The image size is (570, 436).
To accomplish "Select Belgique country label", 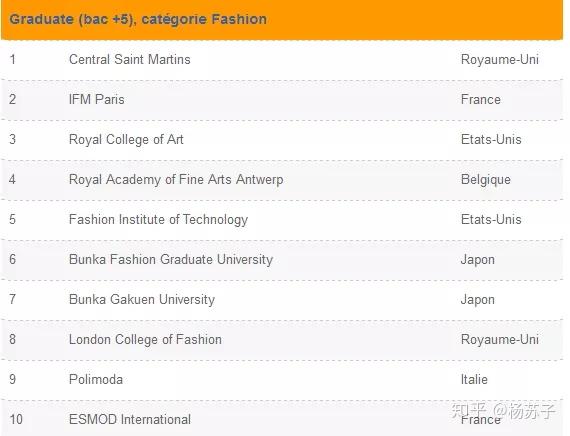I will pos(486,180).
